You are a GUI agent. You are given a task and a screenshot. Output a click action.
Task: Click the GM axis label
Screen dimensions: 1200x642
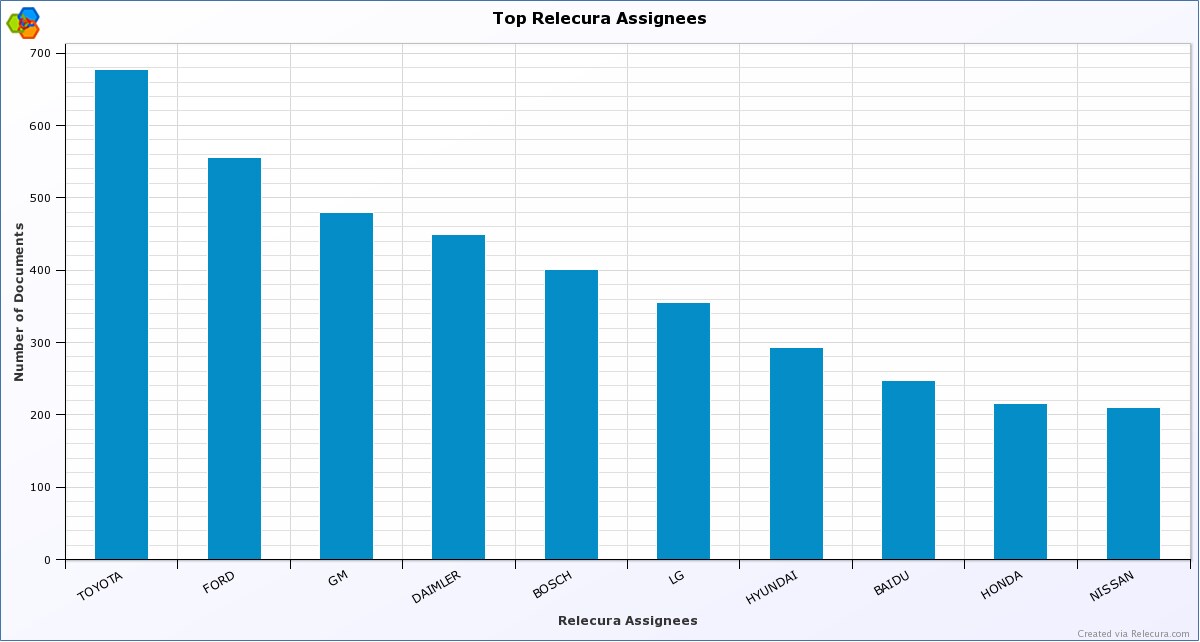coord(337,578)
